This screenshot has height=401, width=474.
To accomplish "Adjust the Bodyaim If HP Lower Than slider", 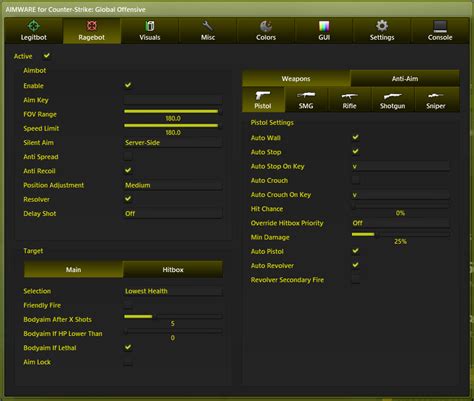I will [x=173, y=331].
